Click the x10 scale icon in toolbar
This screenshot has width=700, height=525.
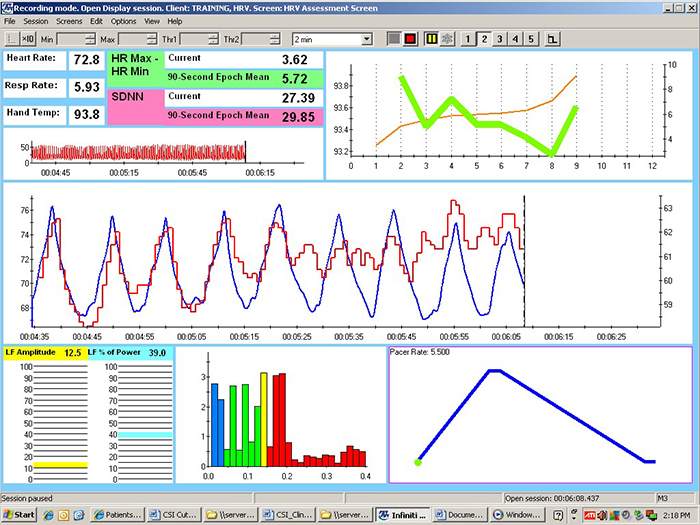click(x=28, y=38)
